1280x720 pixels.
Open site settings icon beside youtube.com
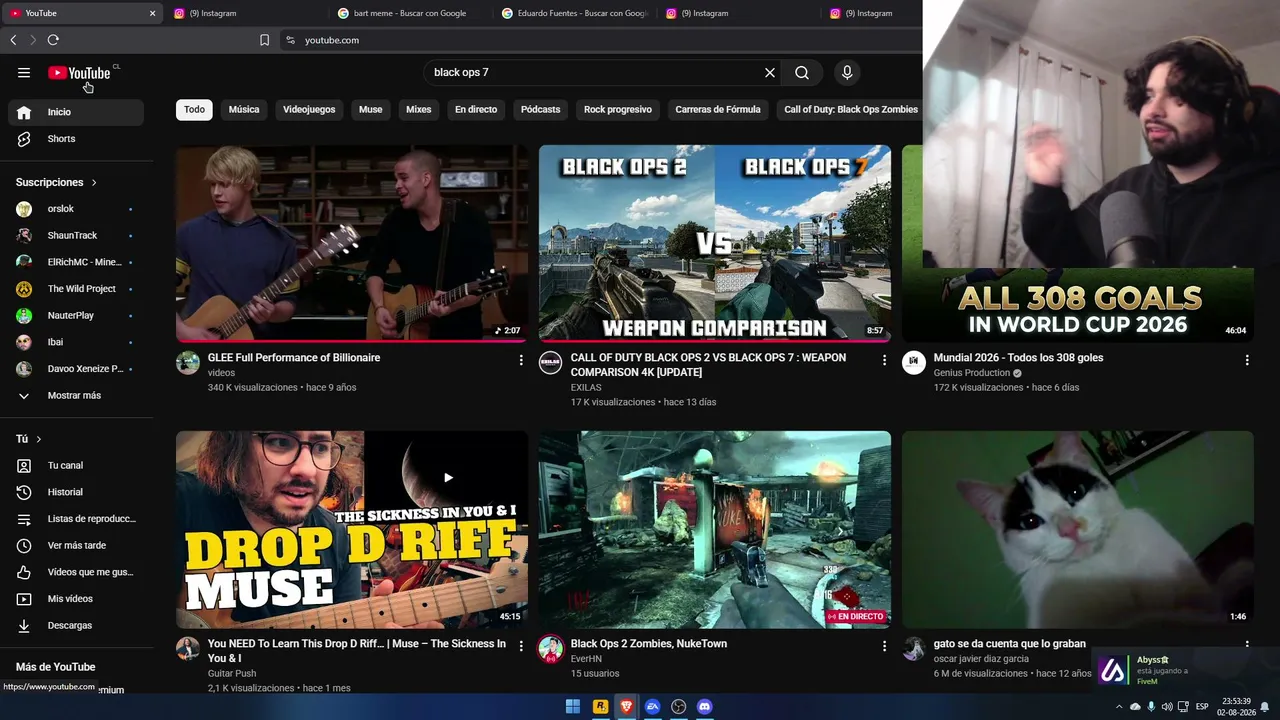(290, 40)
